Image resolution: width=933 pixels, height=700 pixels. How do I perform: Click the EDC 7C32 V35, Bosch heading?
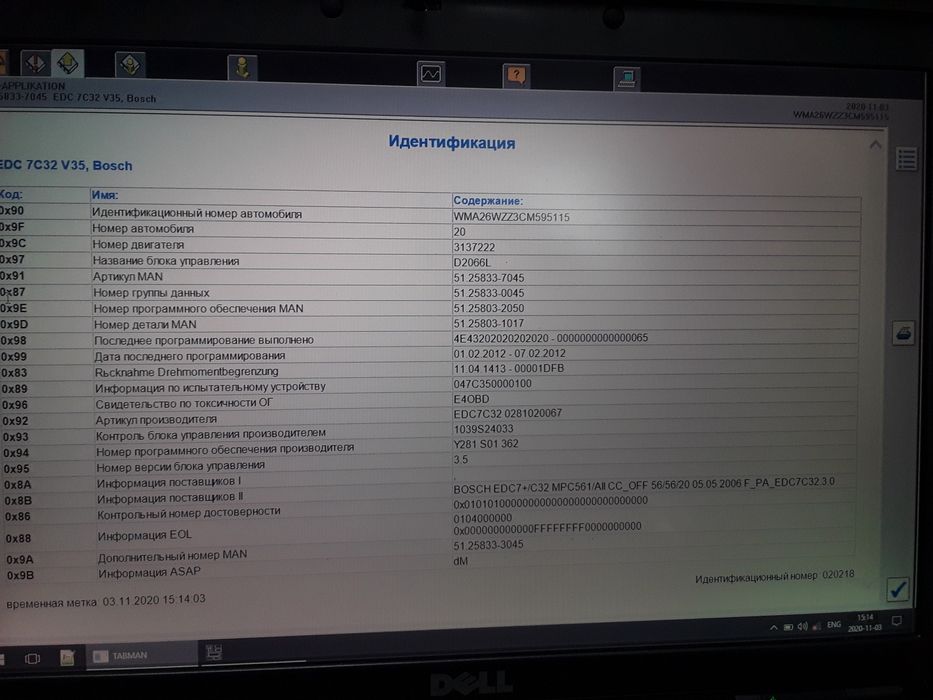pos(66,165)
